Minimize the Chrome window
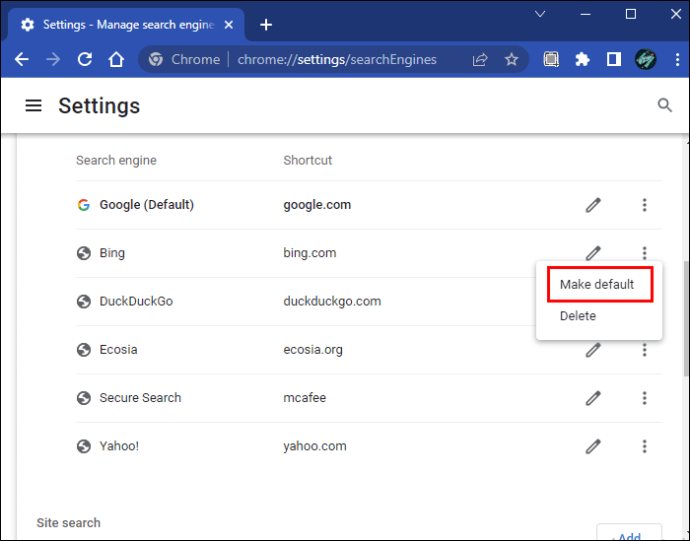The image size is (690, 541). click(585, 15)
